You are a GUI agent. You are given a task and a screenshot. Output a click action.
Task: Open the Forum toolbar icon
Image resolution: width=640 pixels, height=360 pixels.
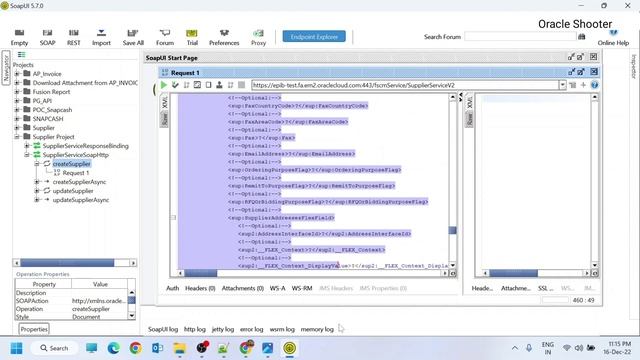[x=164, y=33]
